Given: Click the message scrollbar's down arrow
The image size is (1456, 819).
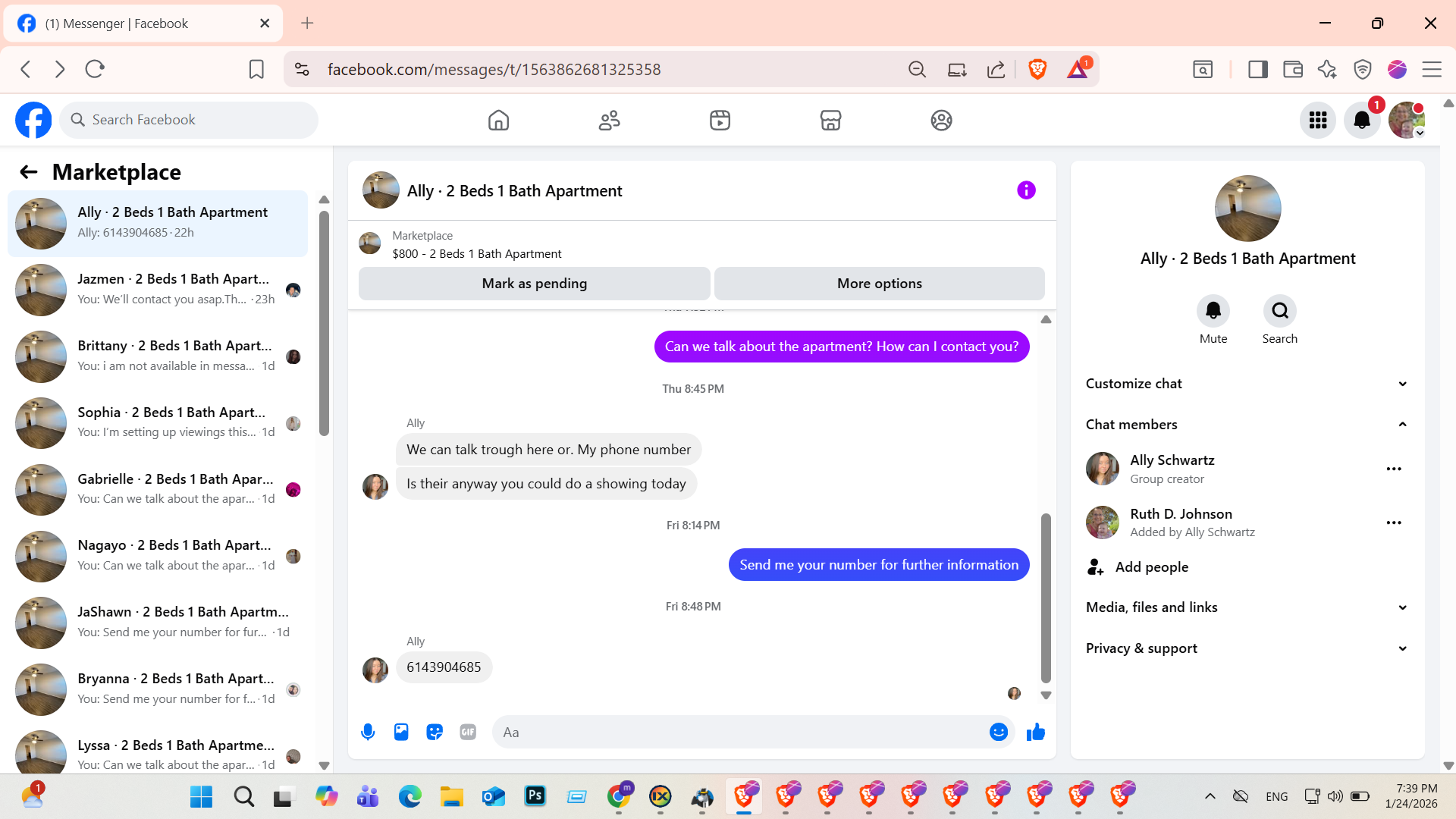Looking at the screenshot, I should pos(1046,695).
